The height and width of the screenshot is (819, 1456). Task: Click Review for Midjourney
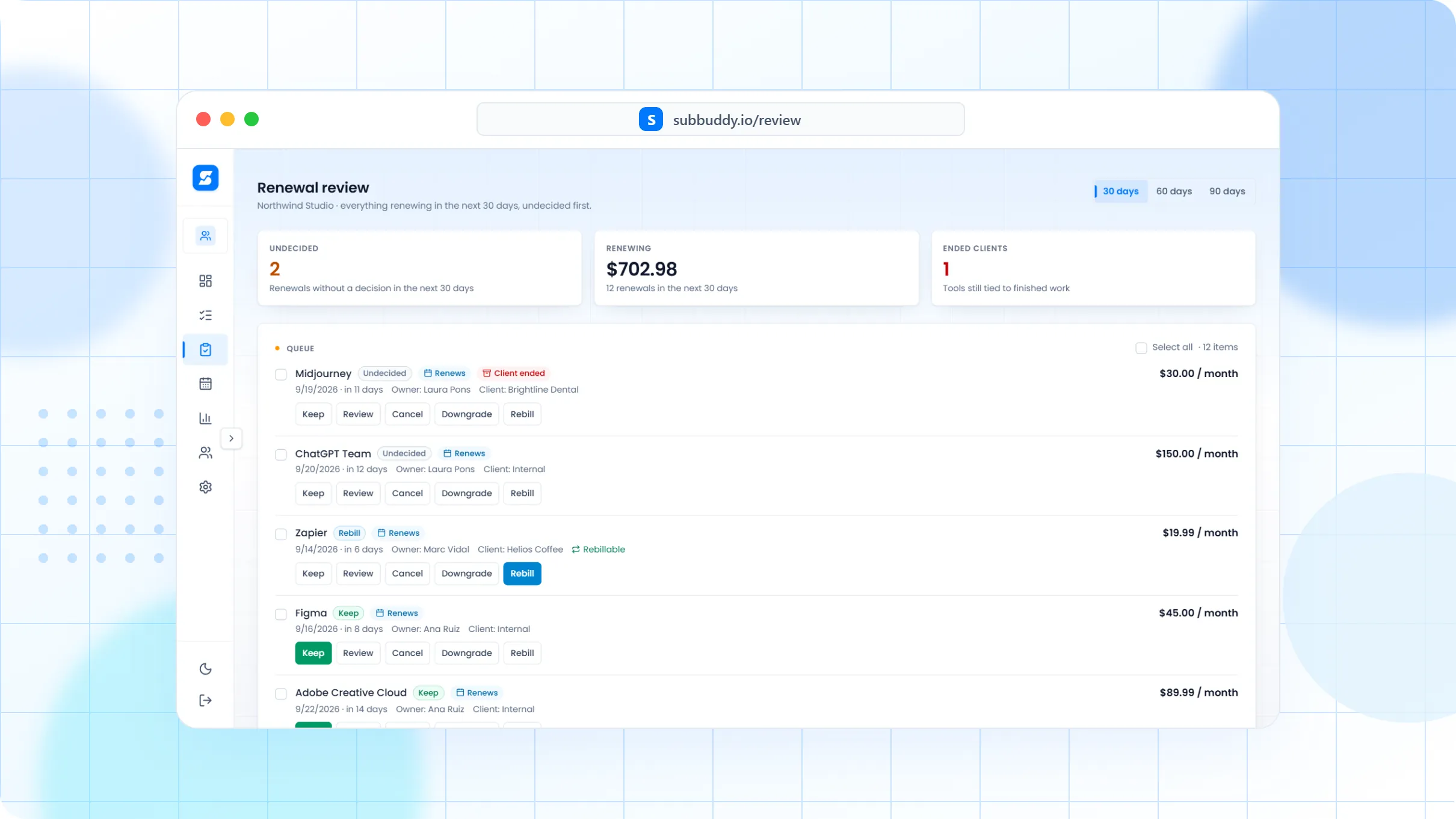[358, 414]
